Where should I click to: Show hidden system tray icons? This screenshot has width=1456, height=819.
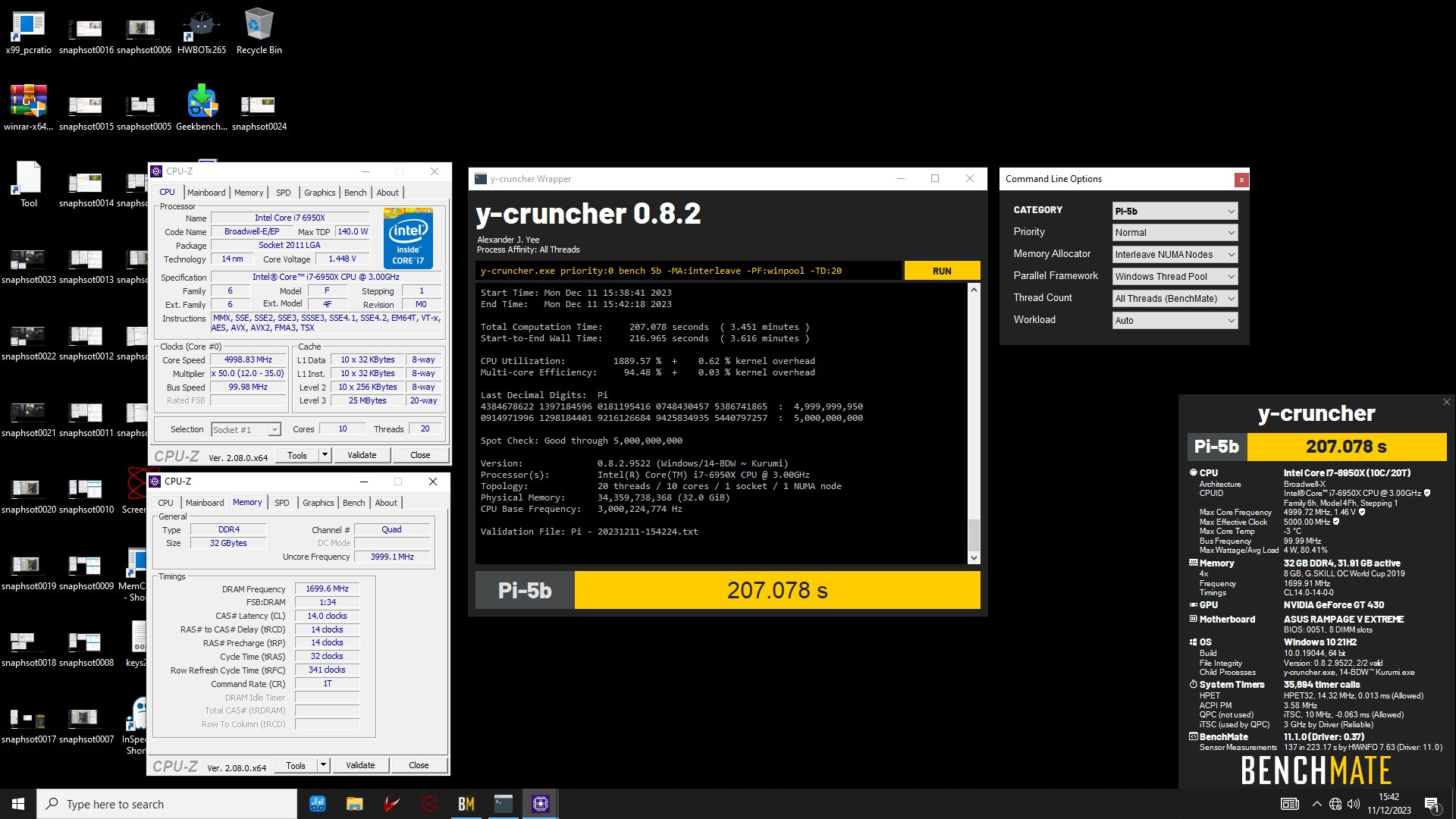[x=1316, y=804]
